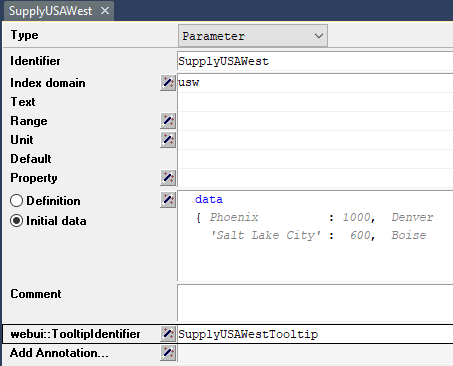Click the empty Property field
This screenshot has height=366, width=453.
[x=315, y=178]
